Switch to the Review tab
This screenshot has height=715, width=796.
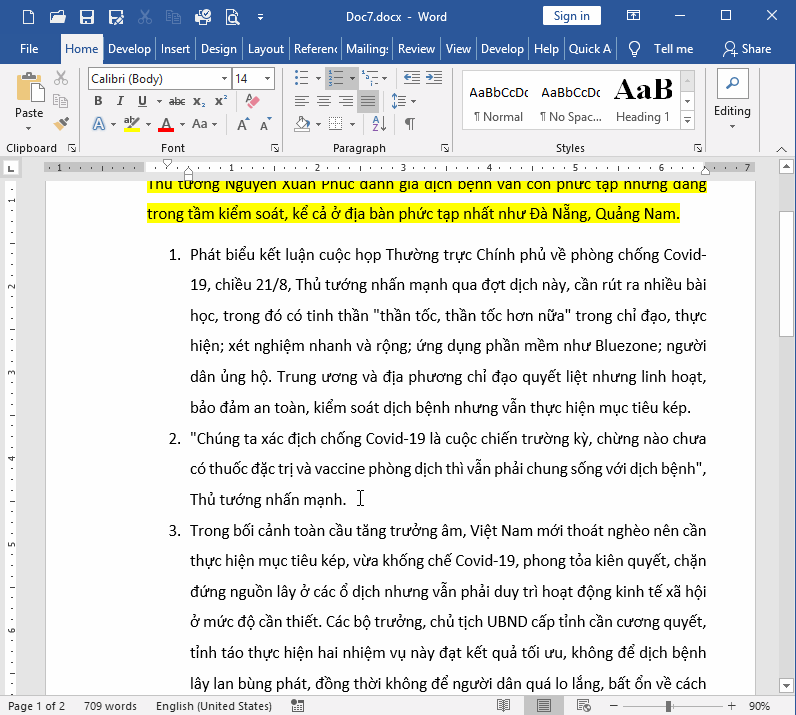coord(416,49)
